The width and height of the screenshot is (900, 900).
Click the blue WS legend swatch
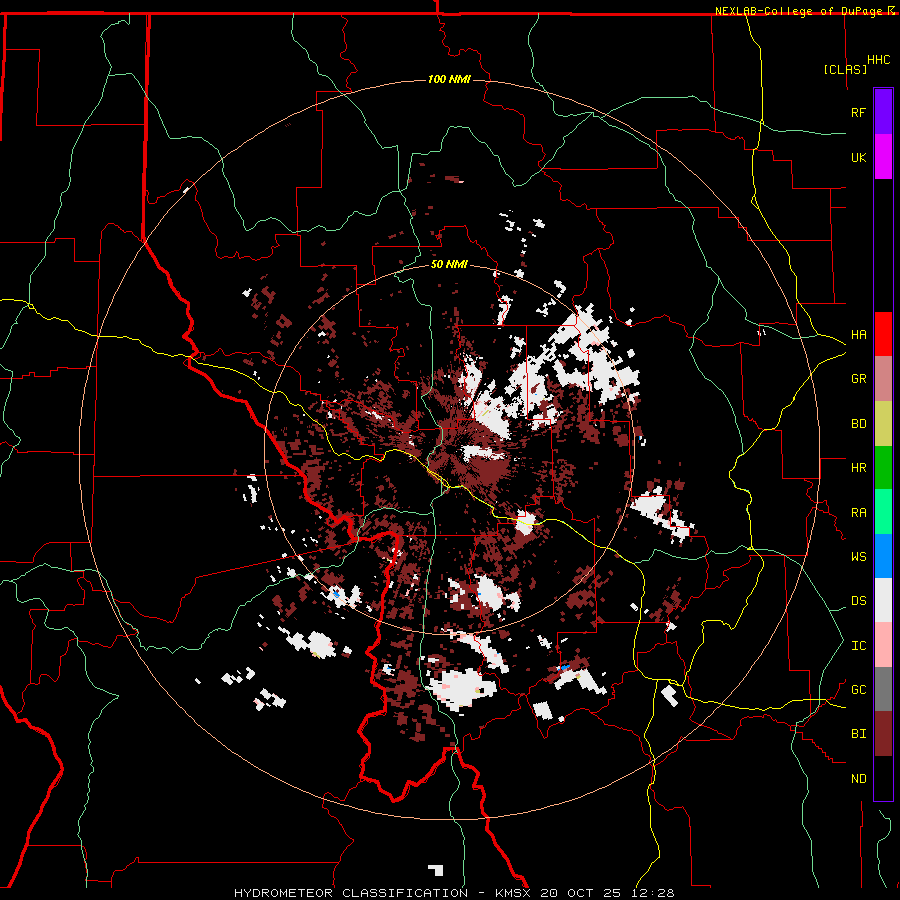click(x=883, y=556)
